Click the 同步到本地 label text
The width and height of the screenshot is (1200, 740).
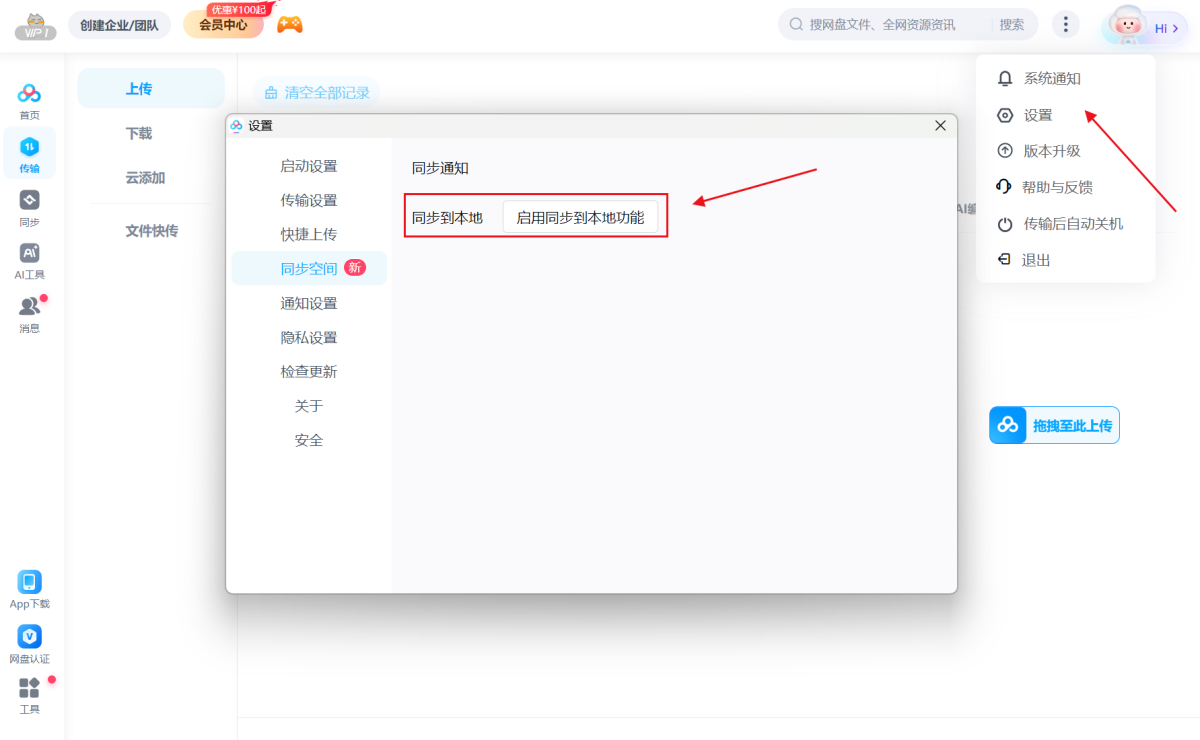coord(447,217)
